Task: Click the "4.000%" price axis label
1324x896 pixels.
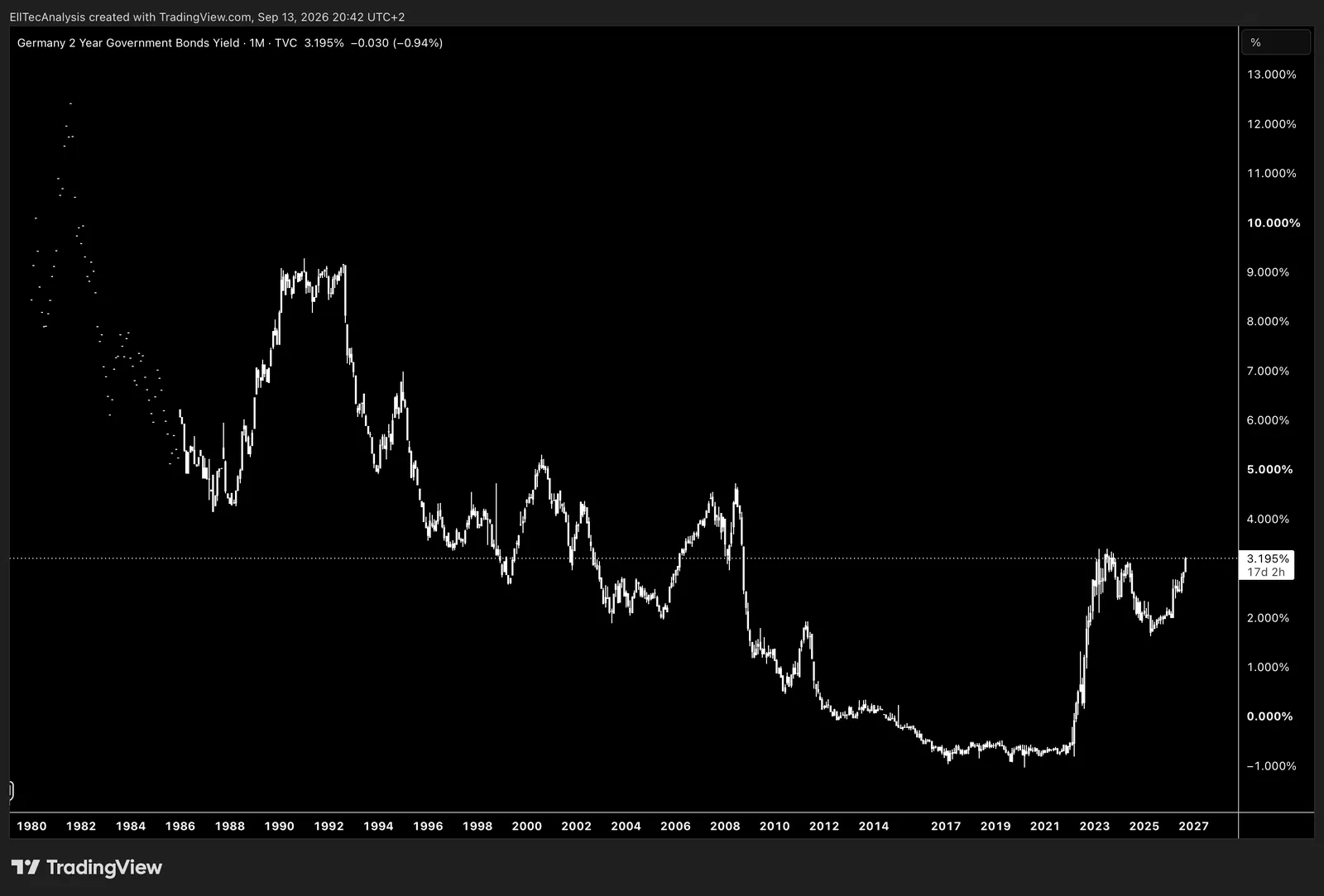Action: point(1268,520)
